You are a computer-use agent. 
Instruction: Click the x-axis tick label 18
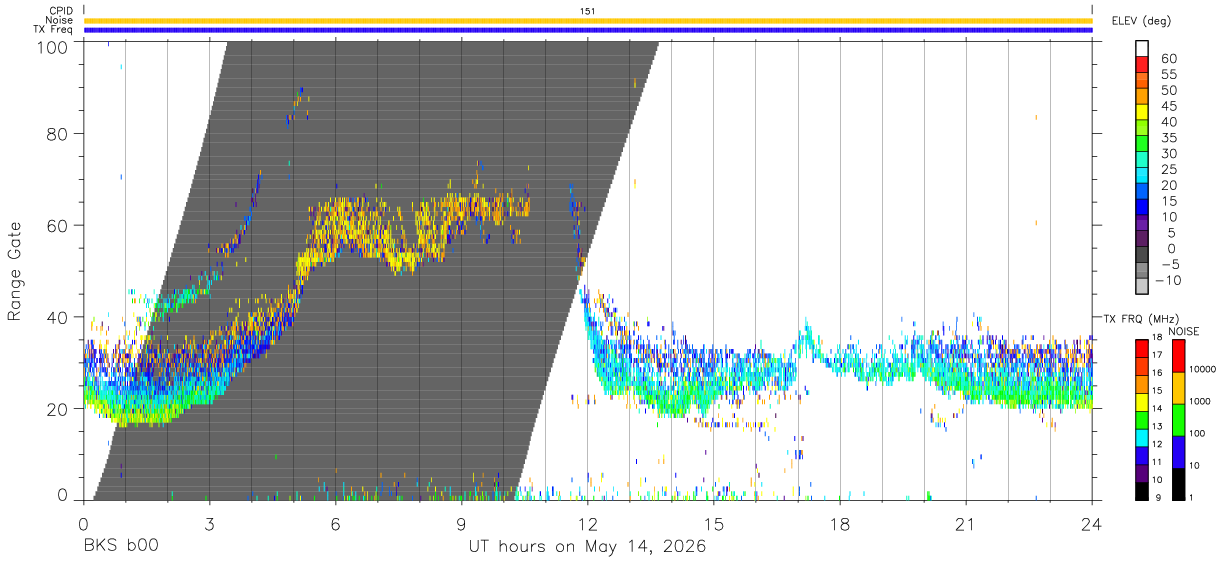click(840, 523)
